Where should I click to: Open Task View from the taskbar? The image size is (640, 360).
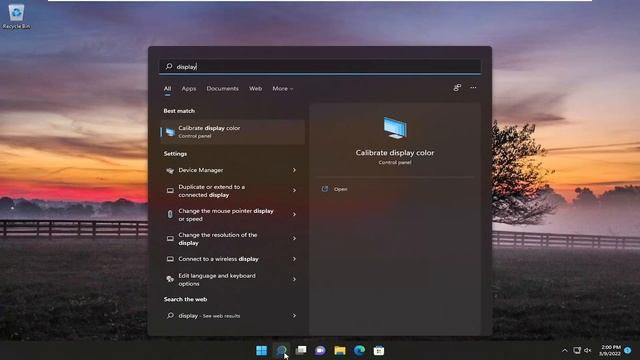(301, 350)
